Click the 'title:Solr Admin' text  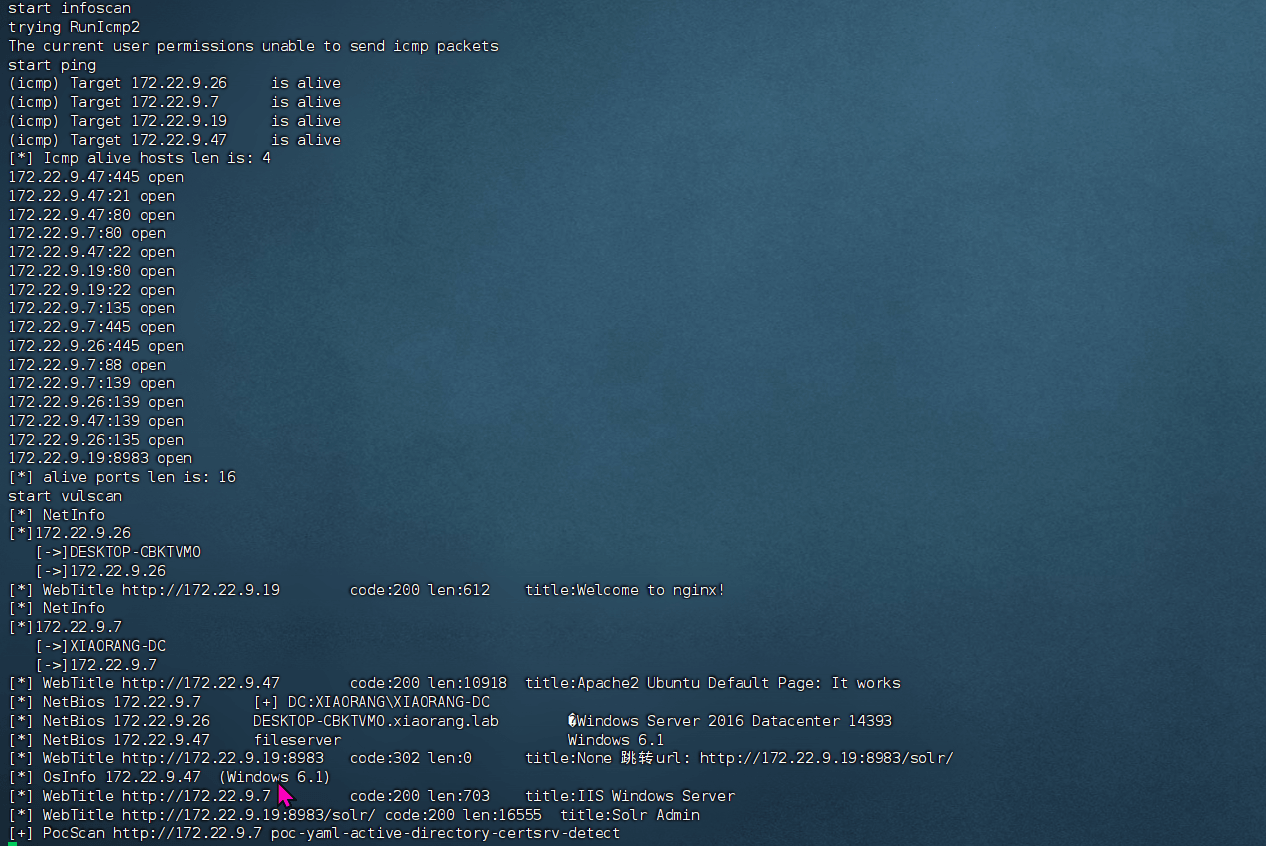[630, 815]
